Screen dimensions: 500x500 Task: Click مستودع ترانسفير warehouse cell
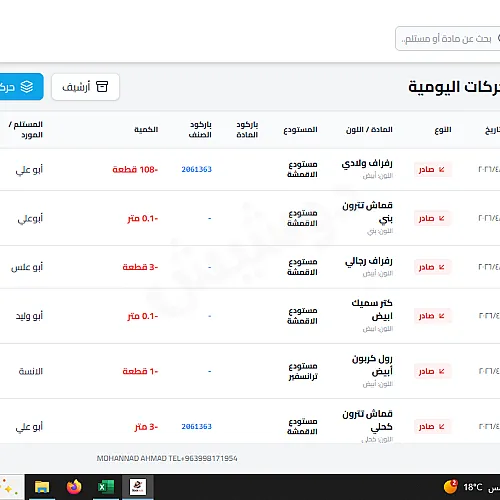coord(303,371)
